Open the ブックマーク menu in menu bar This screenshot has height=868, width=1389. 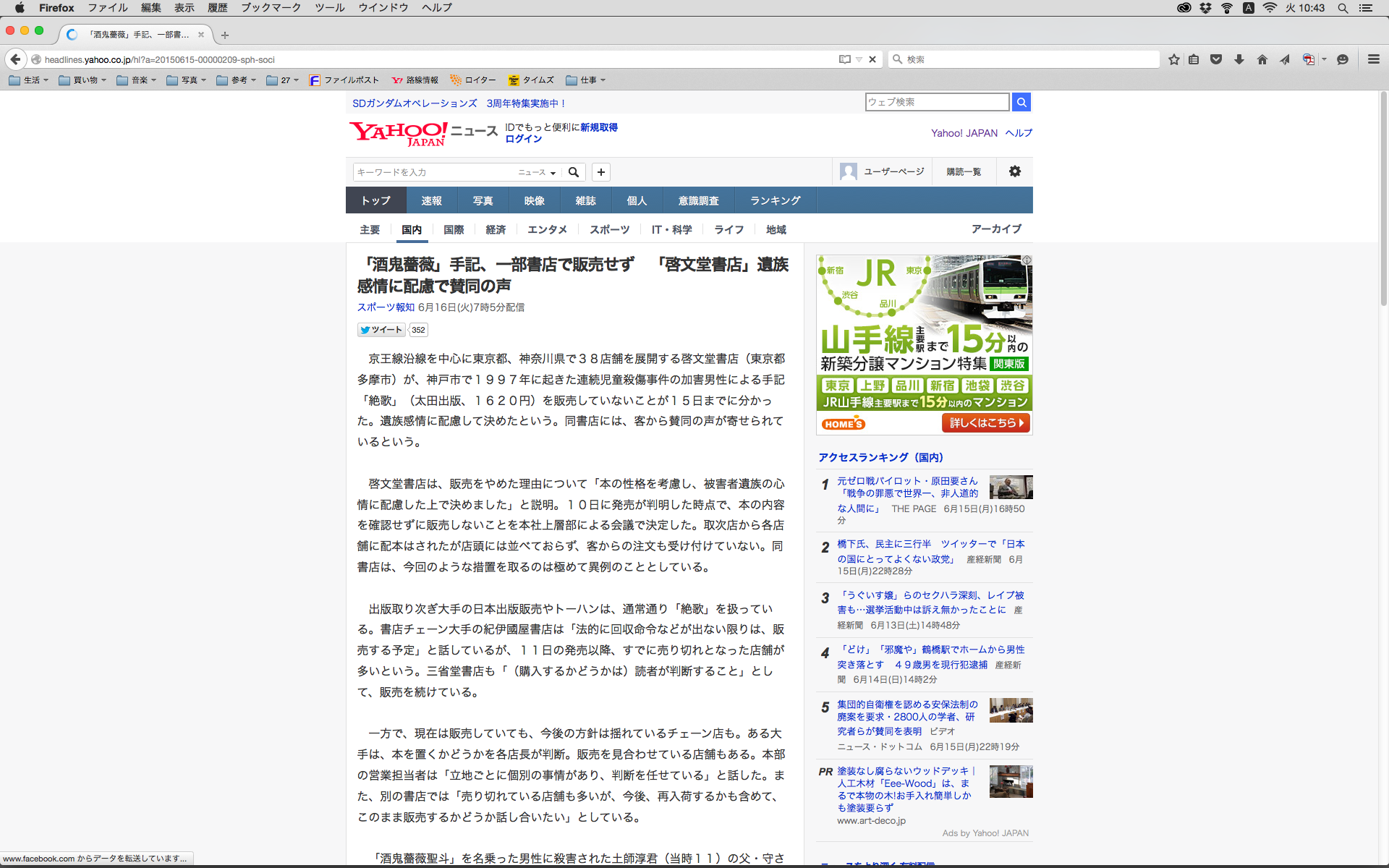(x=271, y=7)
